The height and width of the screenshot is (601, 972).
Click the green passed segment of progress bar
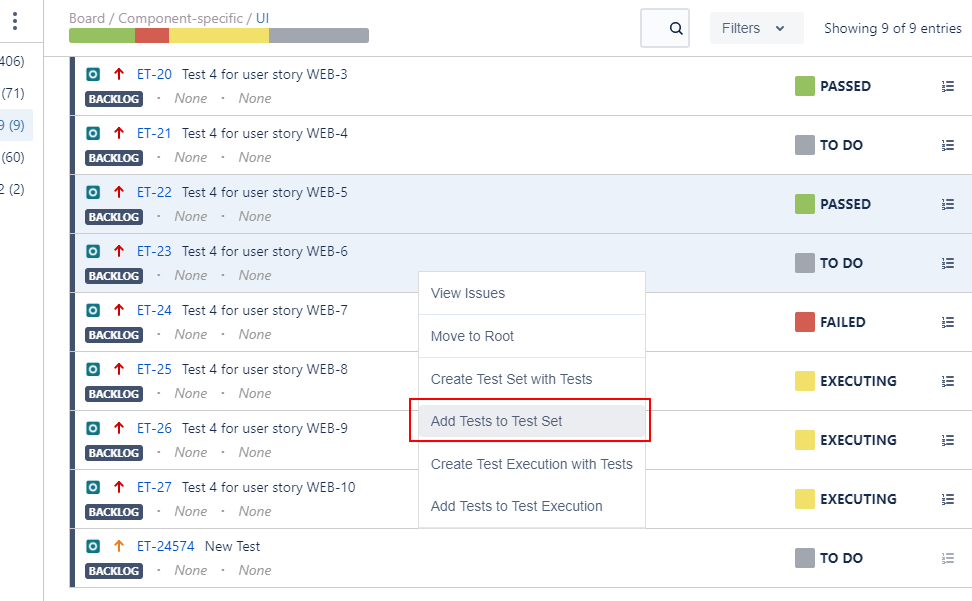point(102,35)
